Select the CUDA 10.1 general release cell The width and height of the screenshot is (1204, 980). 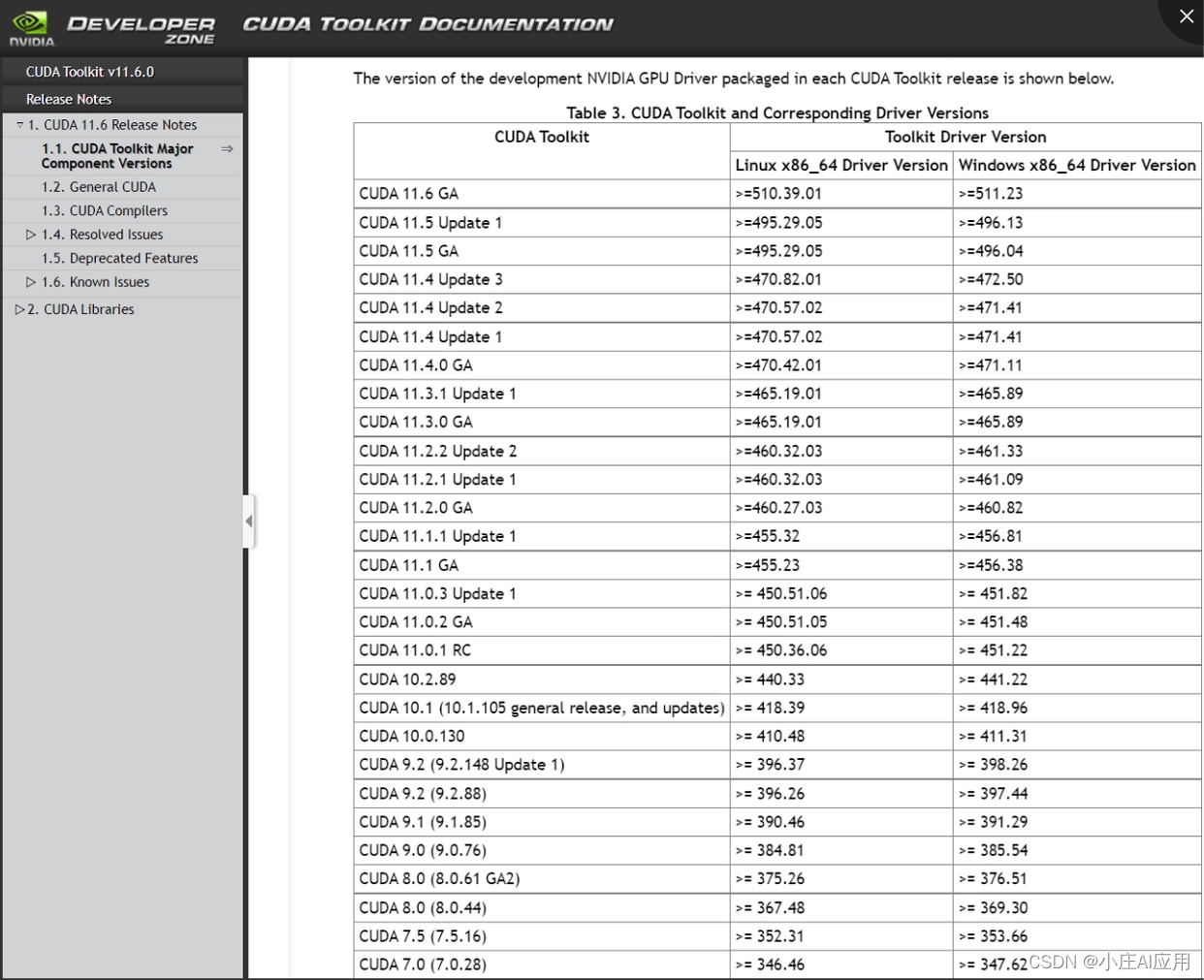542,708
